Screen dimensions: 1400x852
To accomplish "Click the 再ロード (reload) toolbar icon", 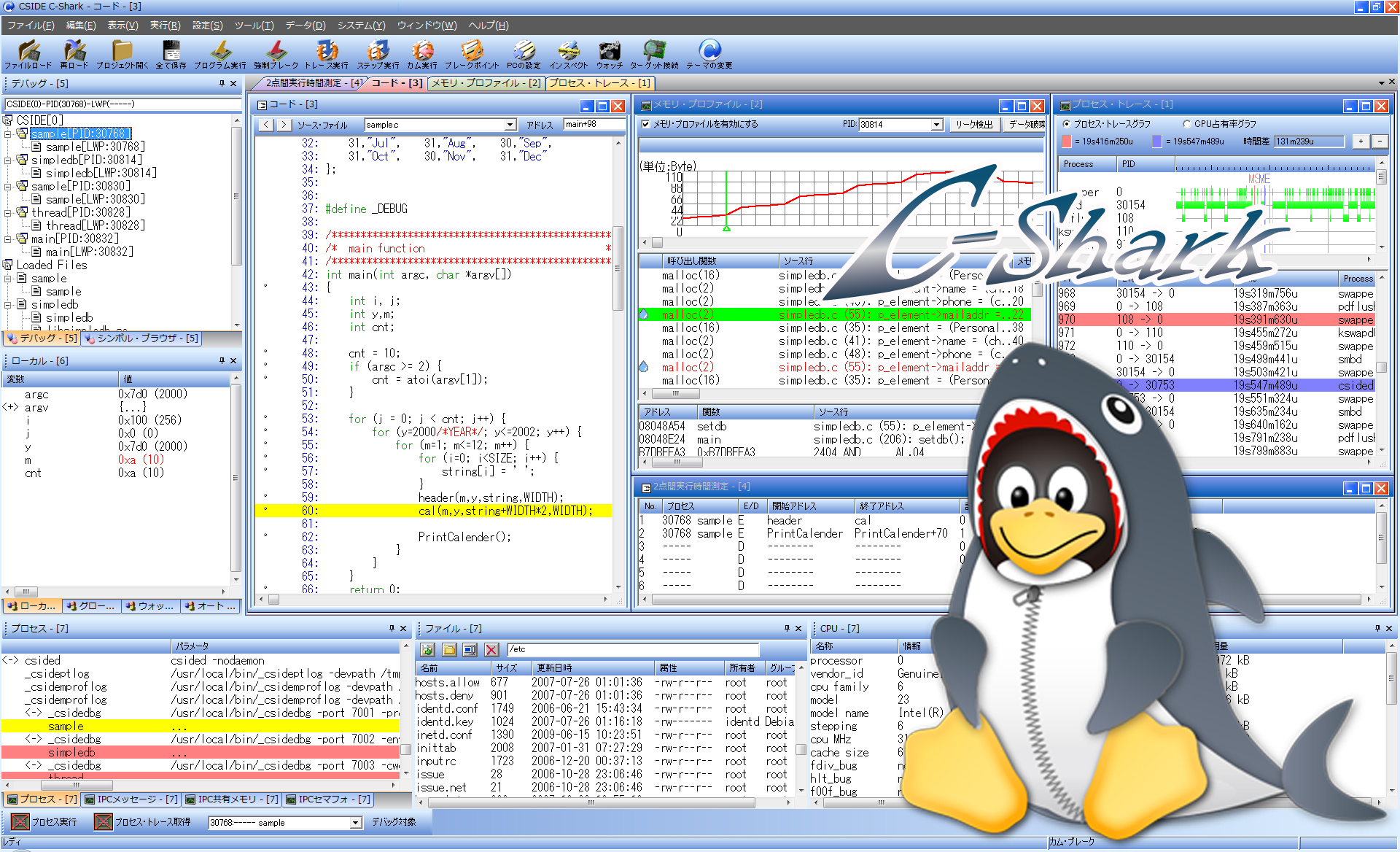I will 74,50.
